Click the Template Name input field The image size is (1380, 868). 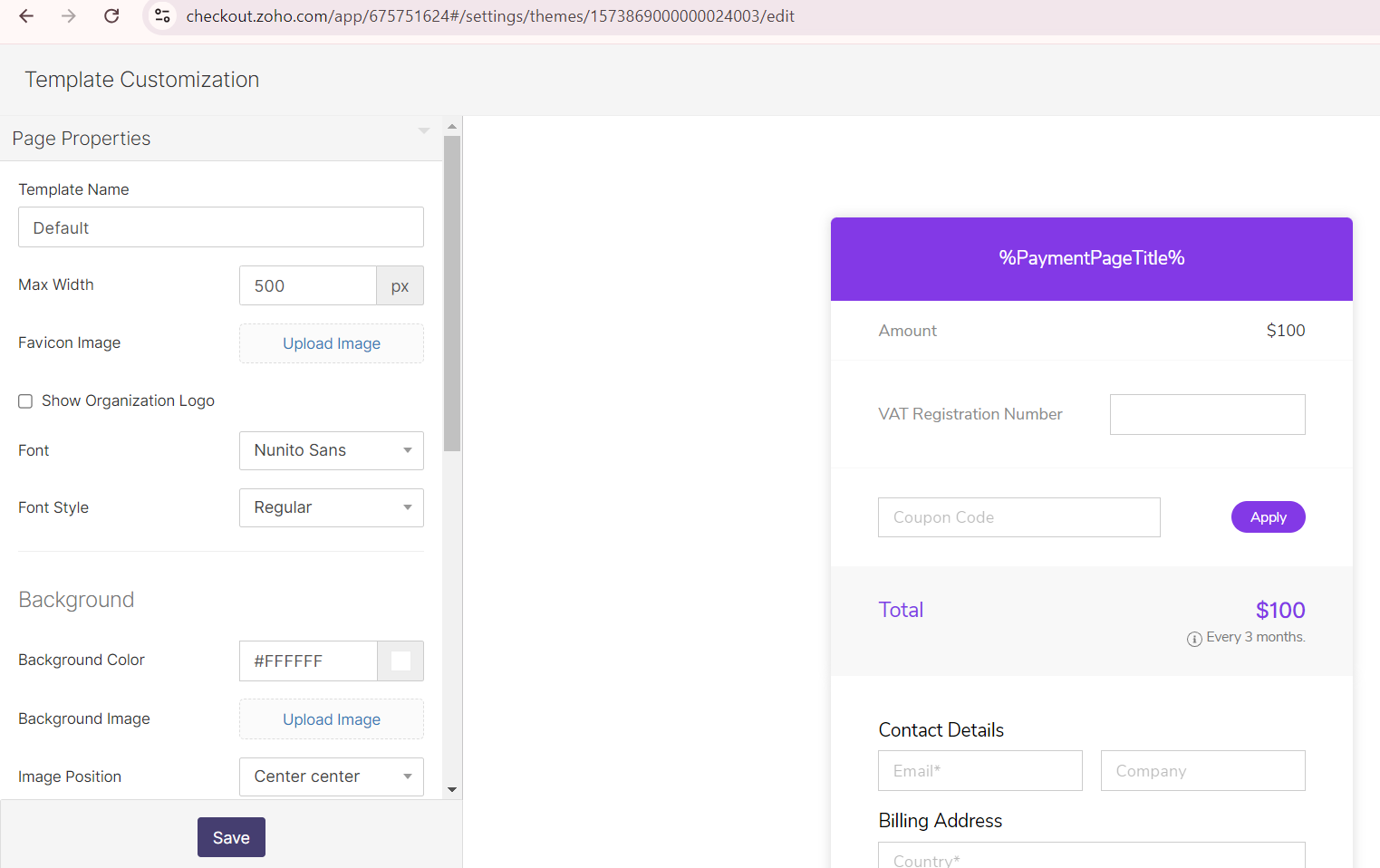point(220,227)
